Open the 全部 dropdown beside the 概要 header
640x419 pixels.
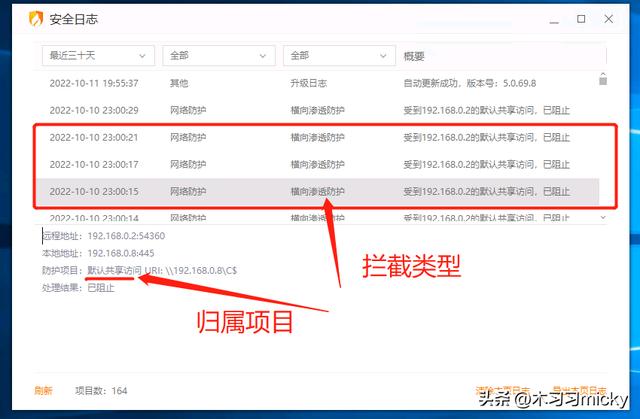(339, 55)
